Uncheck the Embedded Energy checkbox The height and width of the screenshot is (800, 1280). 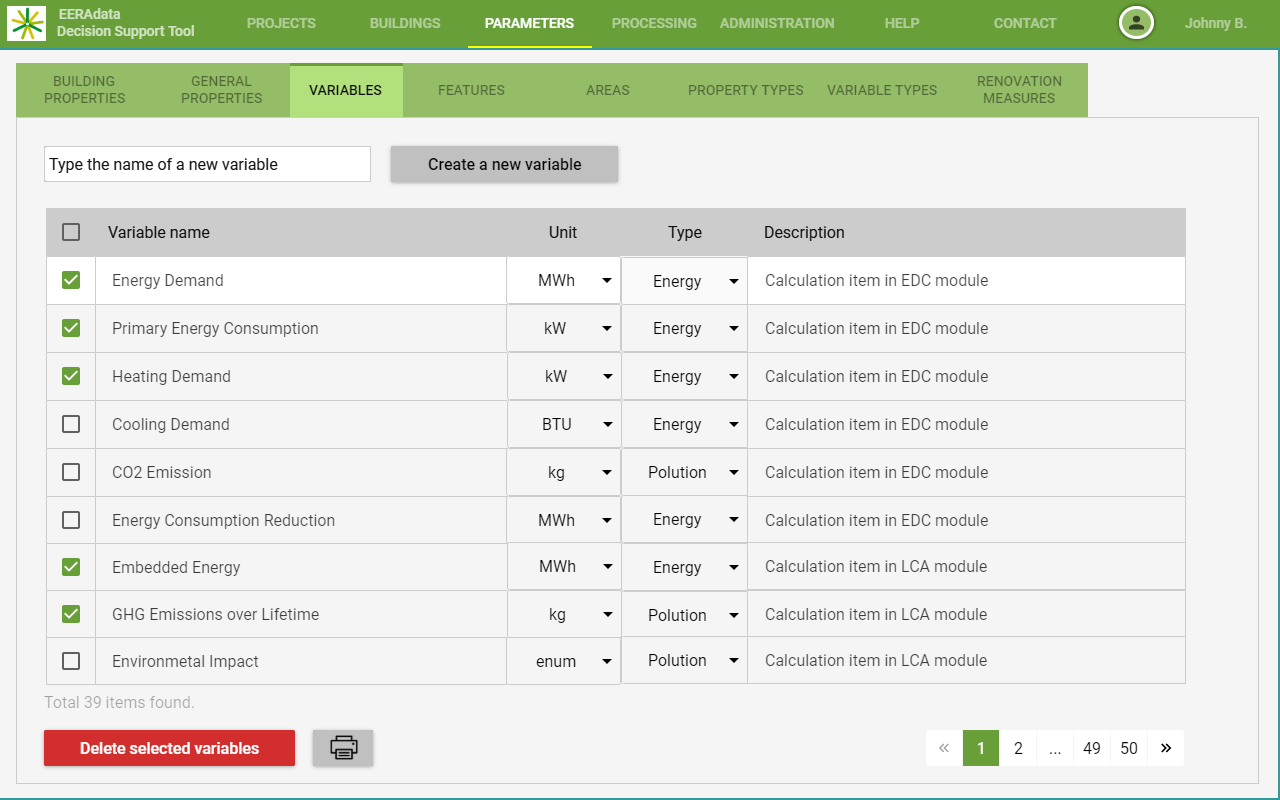(x=71, y=567)
